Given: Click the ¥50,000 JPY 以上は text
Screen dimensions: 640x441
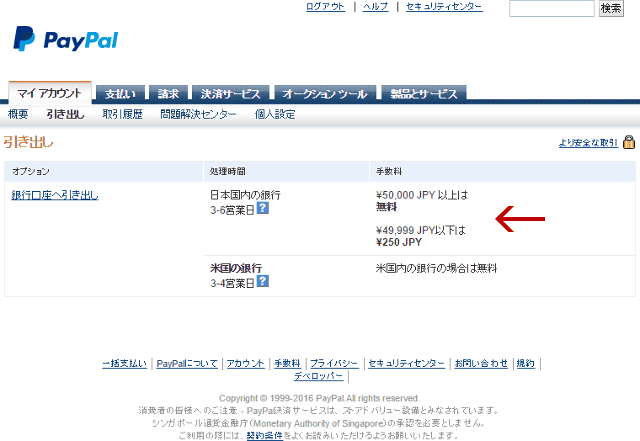Looking at the screenshot, I should coord(422,195).
